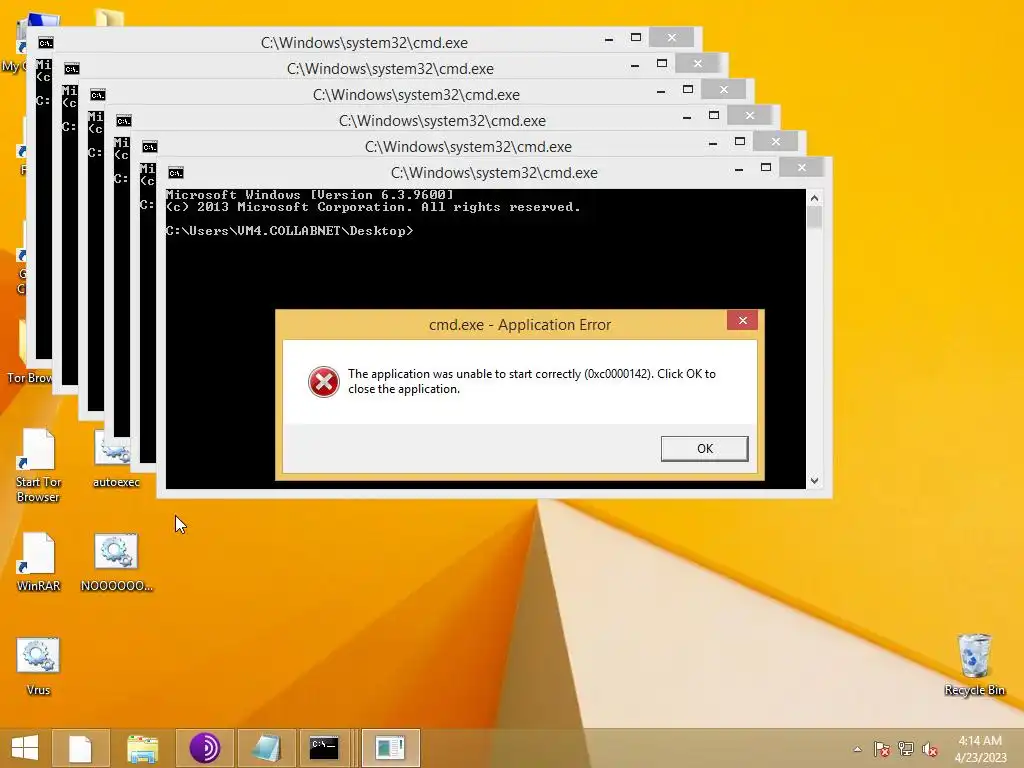
Task: Select the Vrus desktop file icon
Action: (x=38, y=666)
